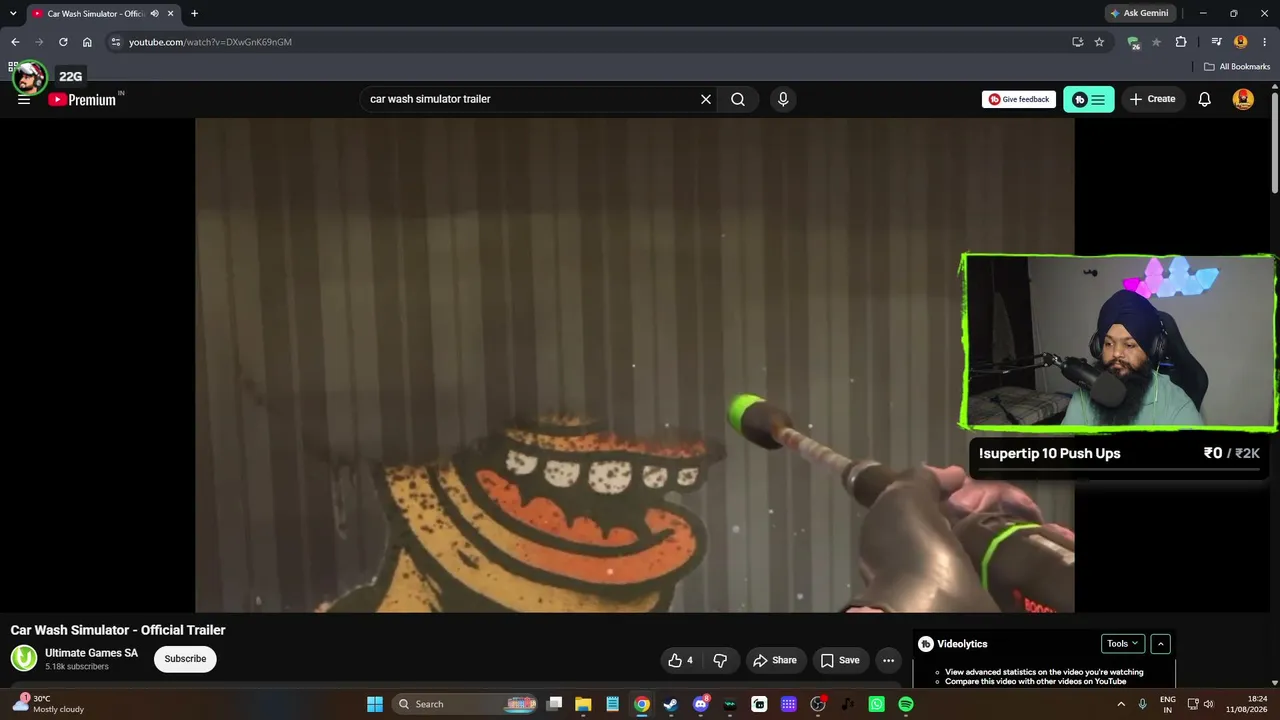
Task: Open the tab search dropdown arrow
Action: pos(13,13)
